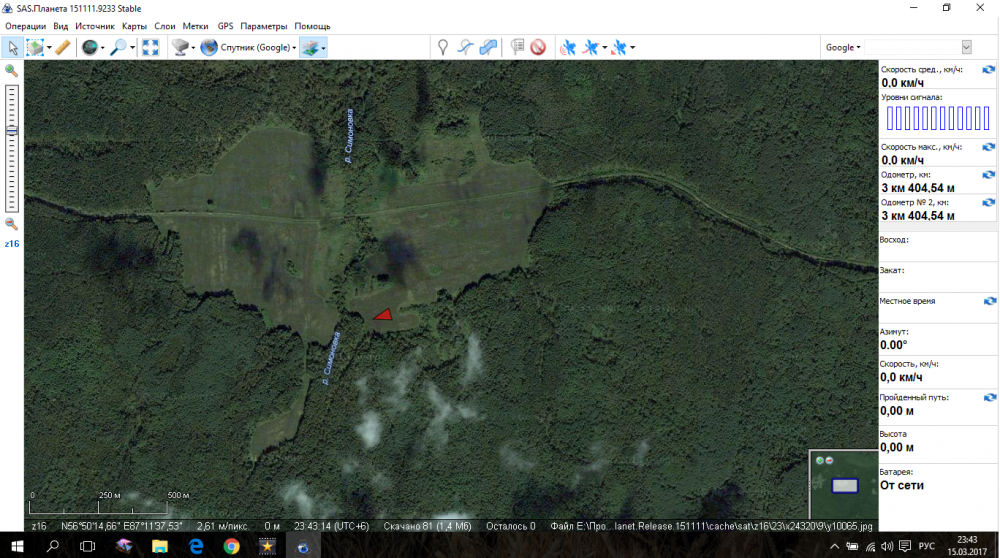Toggle the GPS receiver connection button
The image size is (1000, 558).
point(568,47)
